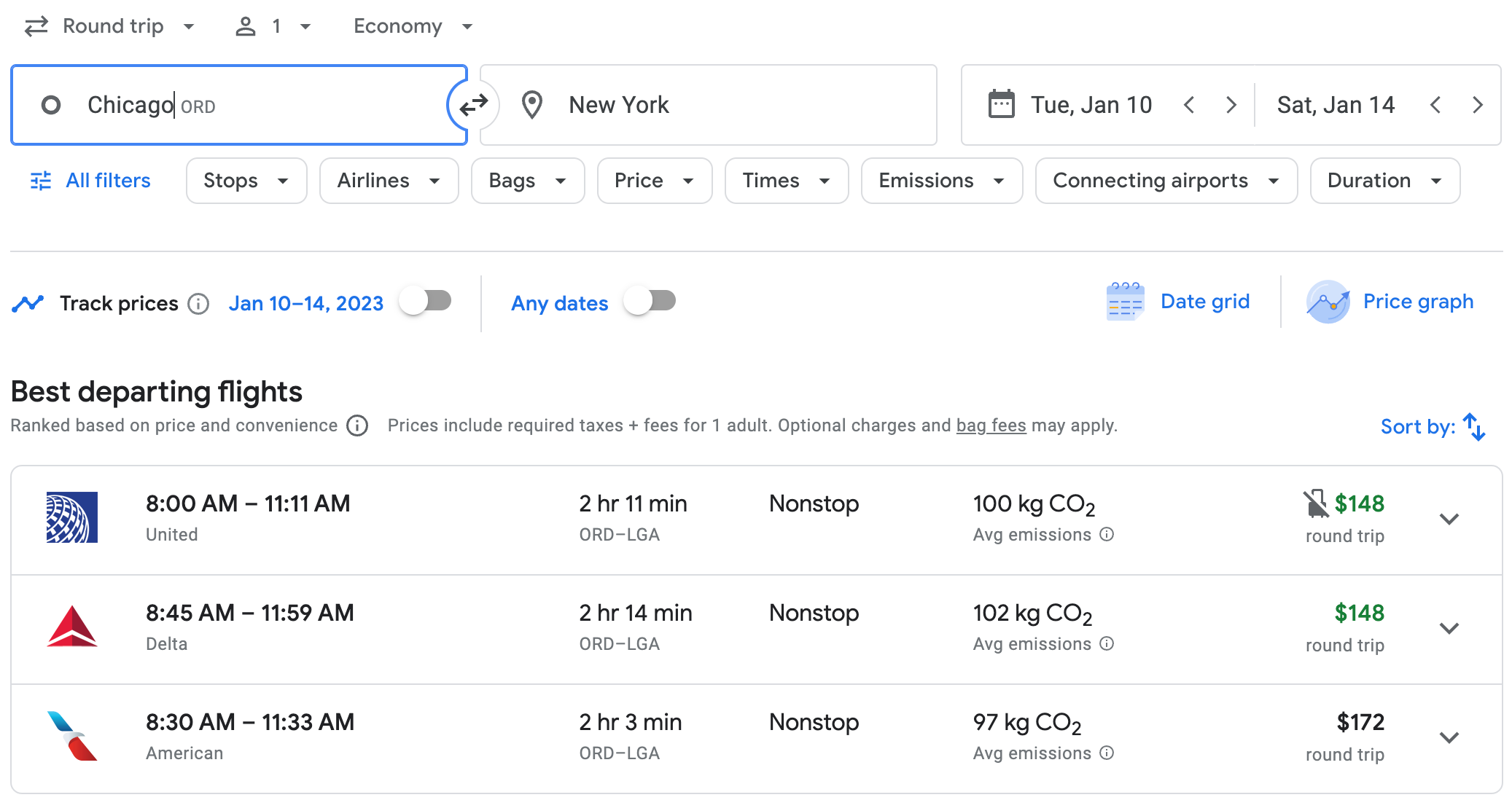Viewport: 1512px width, 800px height.
Task: Open the Connecting airports filter
Action: [1165, 181]
